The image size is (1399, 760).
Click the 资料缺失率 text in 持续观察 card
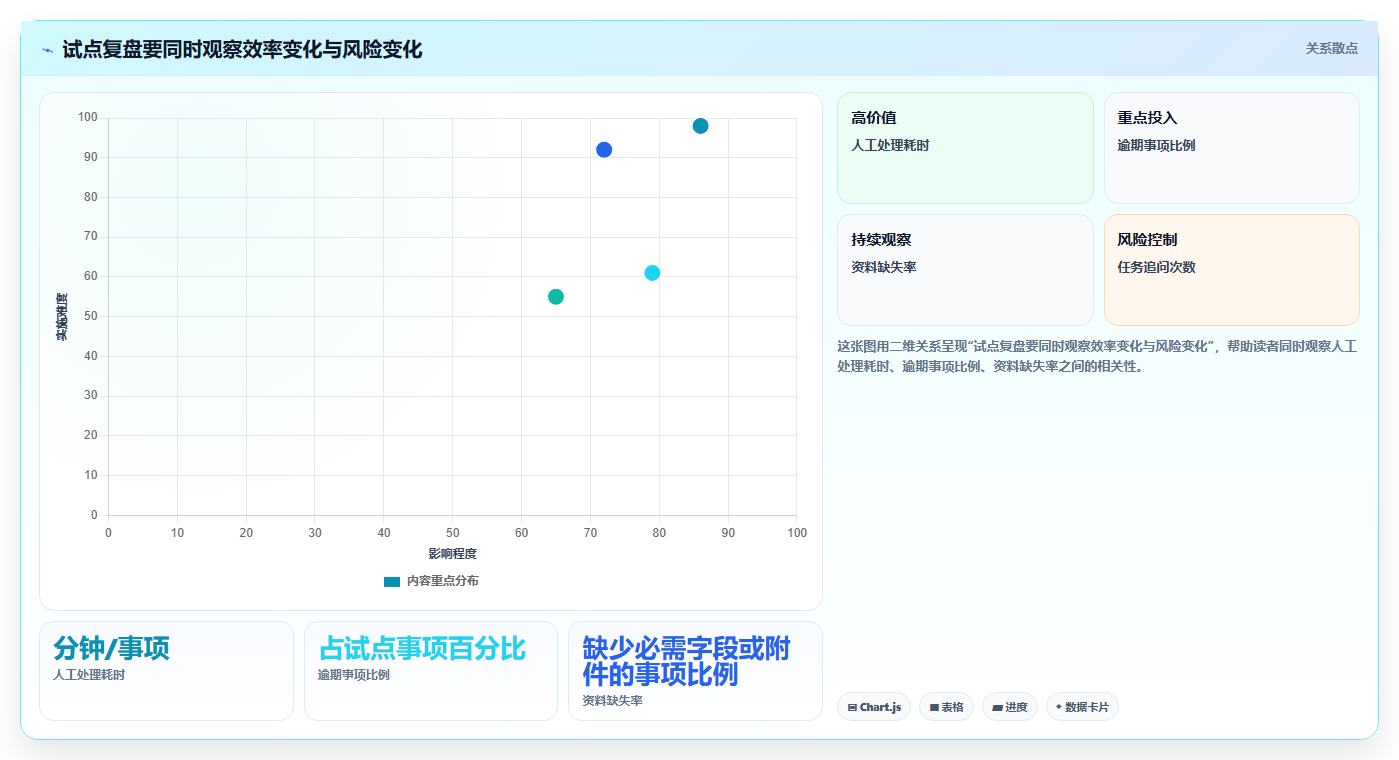pos(884,267)
